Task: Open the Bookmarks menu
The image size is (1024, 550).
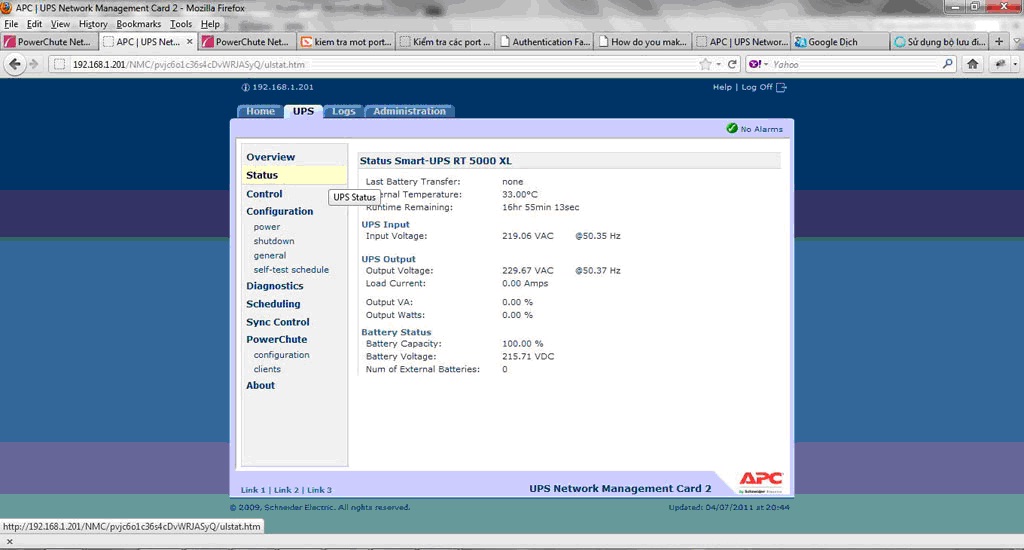Action: (138, 24)
